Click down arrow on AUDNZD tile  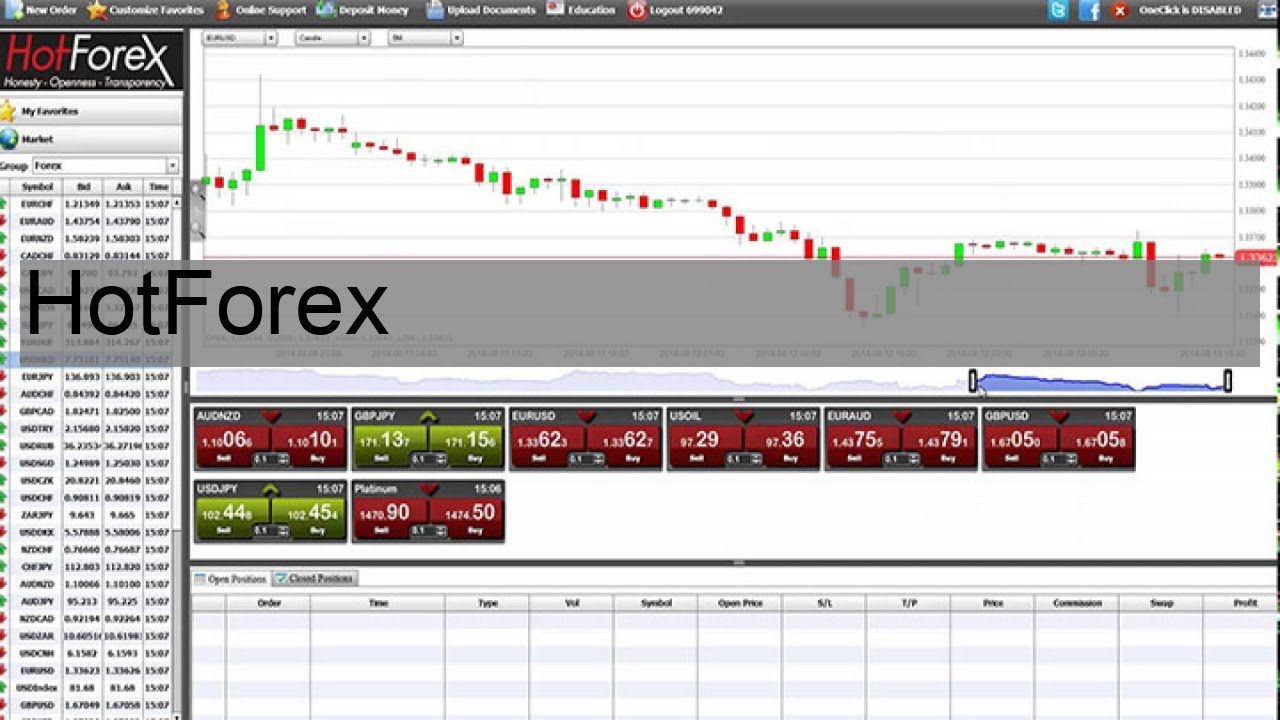pos(271,416)
